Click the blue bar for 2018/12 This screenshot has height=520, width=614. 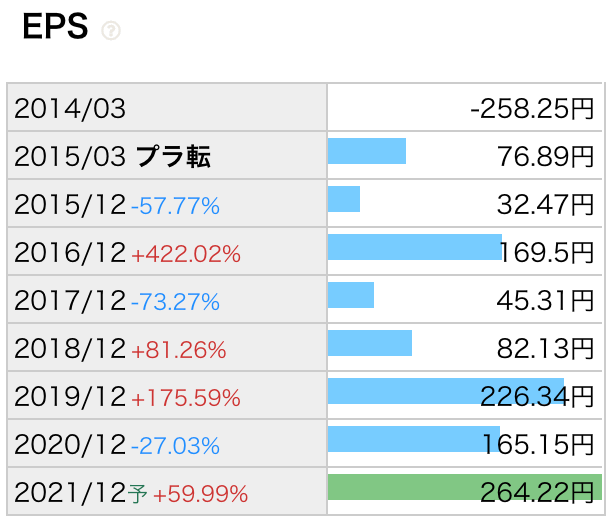pyautogui.click(x=369, y=343)
